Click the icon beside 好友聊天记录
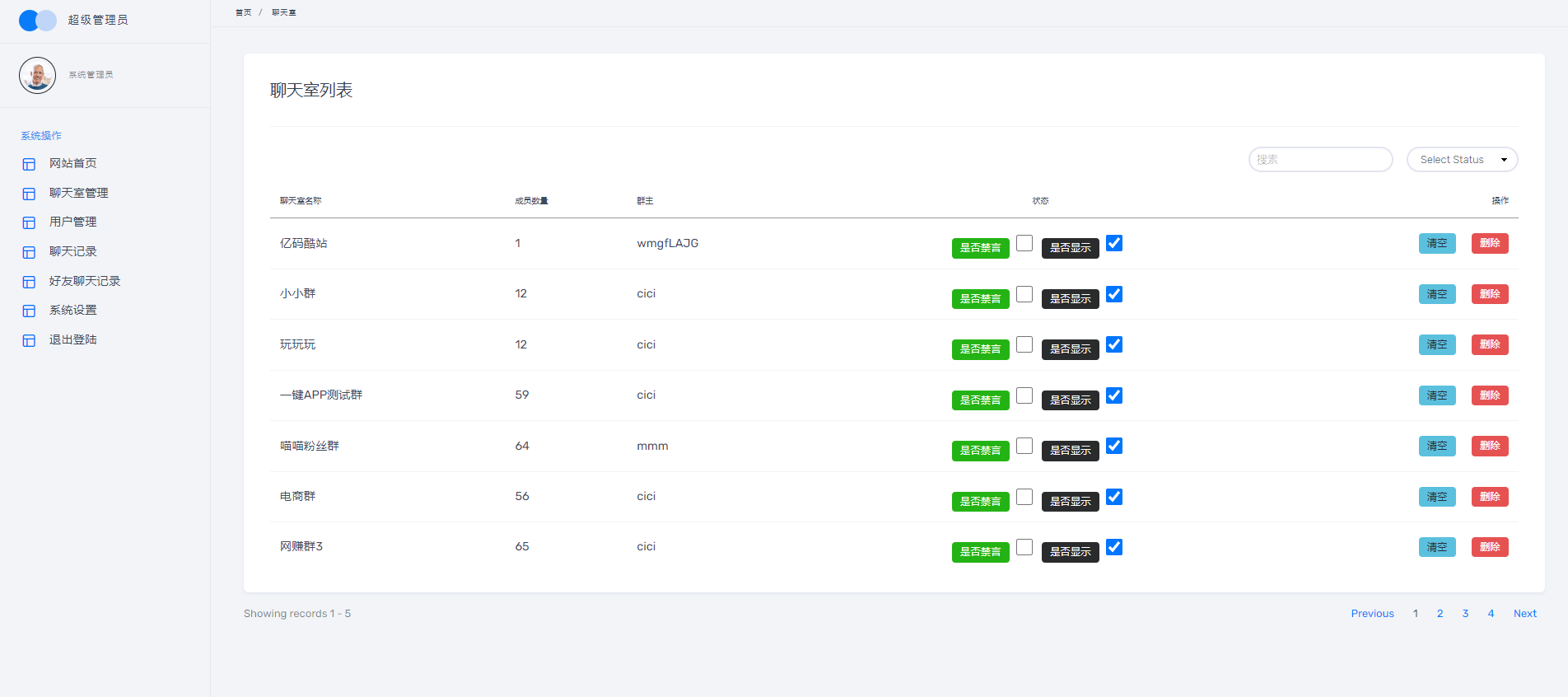 [x=29, y=282]
